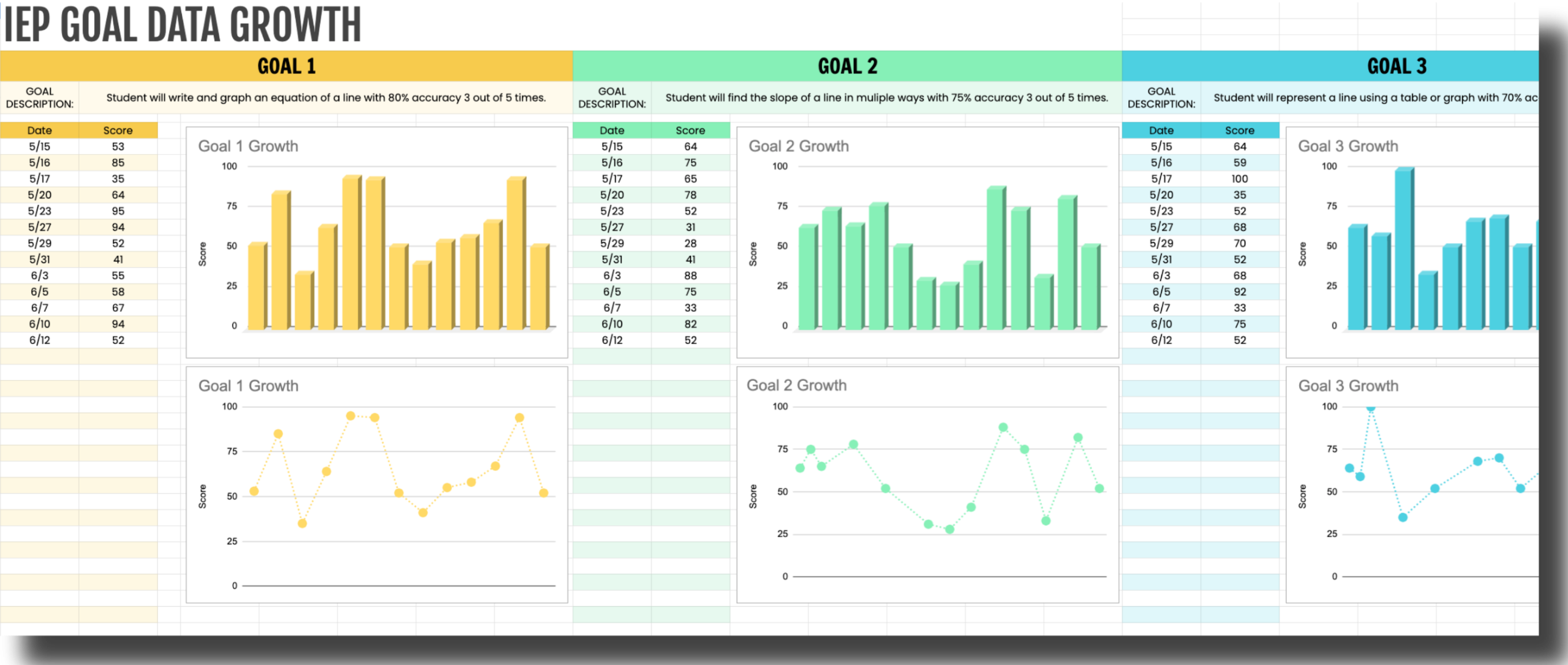Select the GOAL 2 green header cell

pyautogui.click(x=847, y=66)
